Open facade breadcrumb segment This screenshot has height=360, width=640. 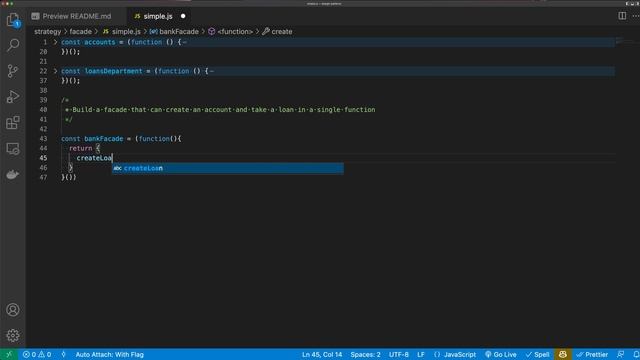coord(80,31)
